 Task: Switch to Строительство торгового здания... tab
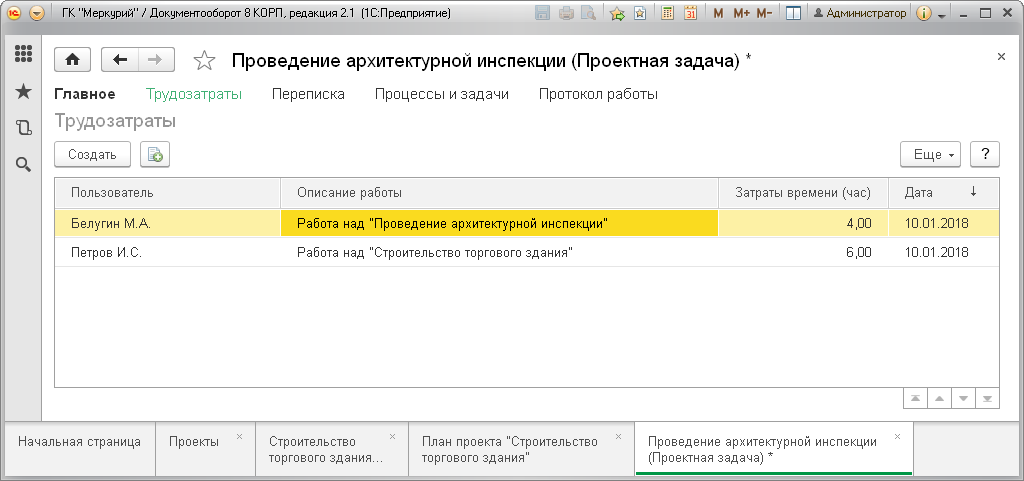pos(332,448)
